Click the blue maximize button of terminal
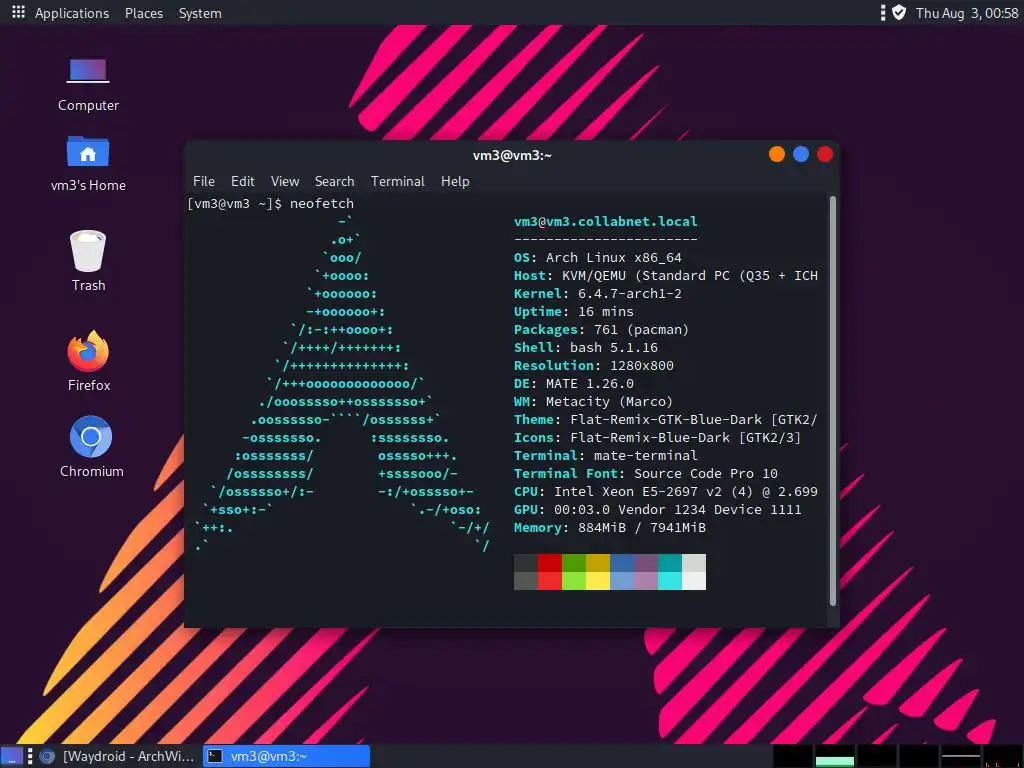 801,154
